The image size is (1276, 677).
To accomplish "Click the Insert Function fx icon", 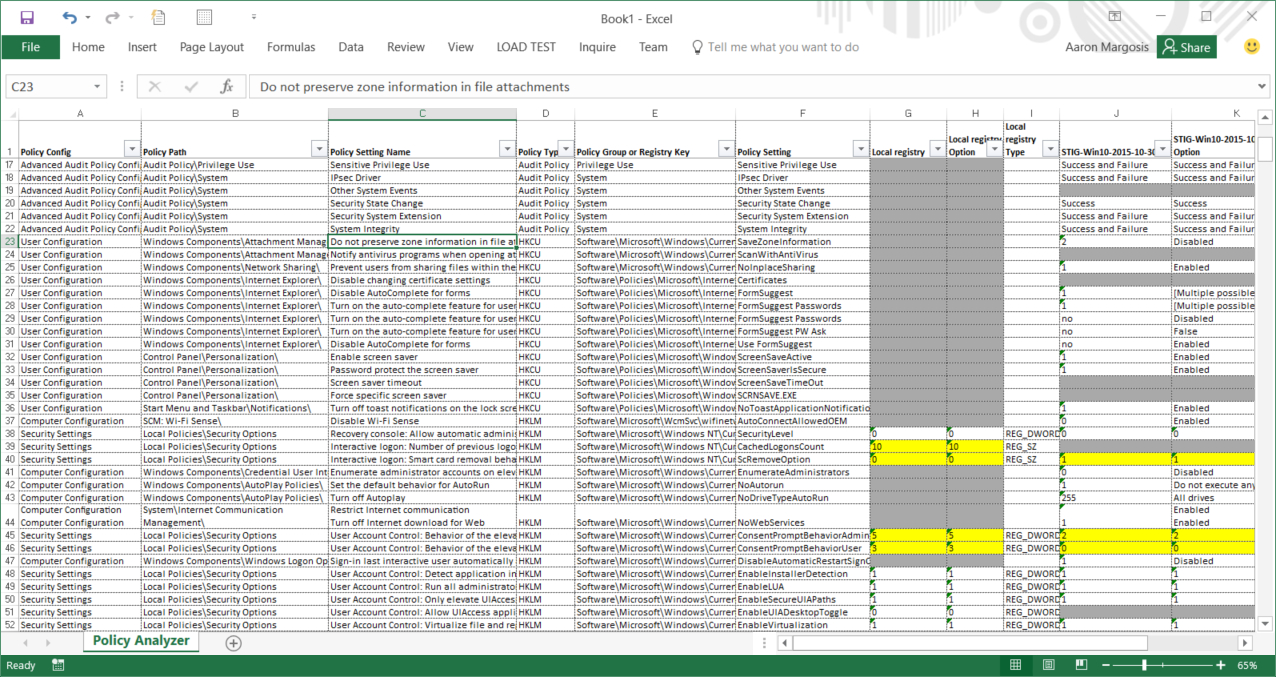I will point(227,87).
